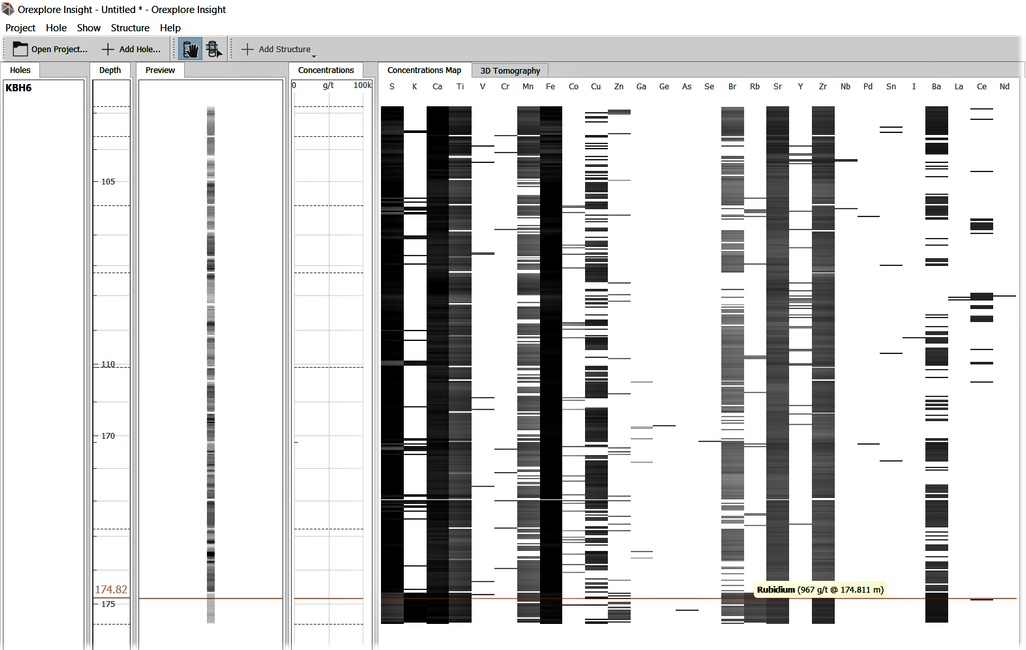1026x650 pixels.
Task: Click the Add Hole... button
Action: pyautogui.click(x=132, y=49)
